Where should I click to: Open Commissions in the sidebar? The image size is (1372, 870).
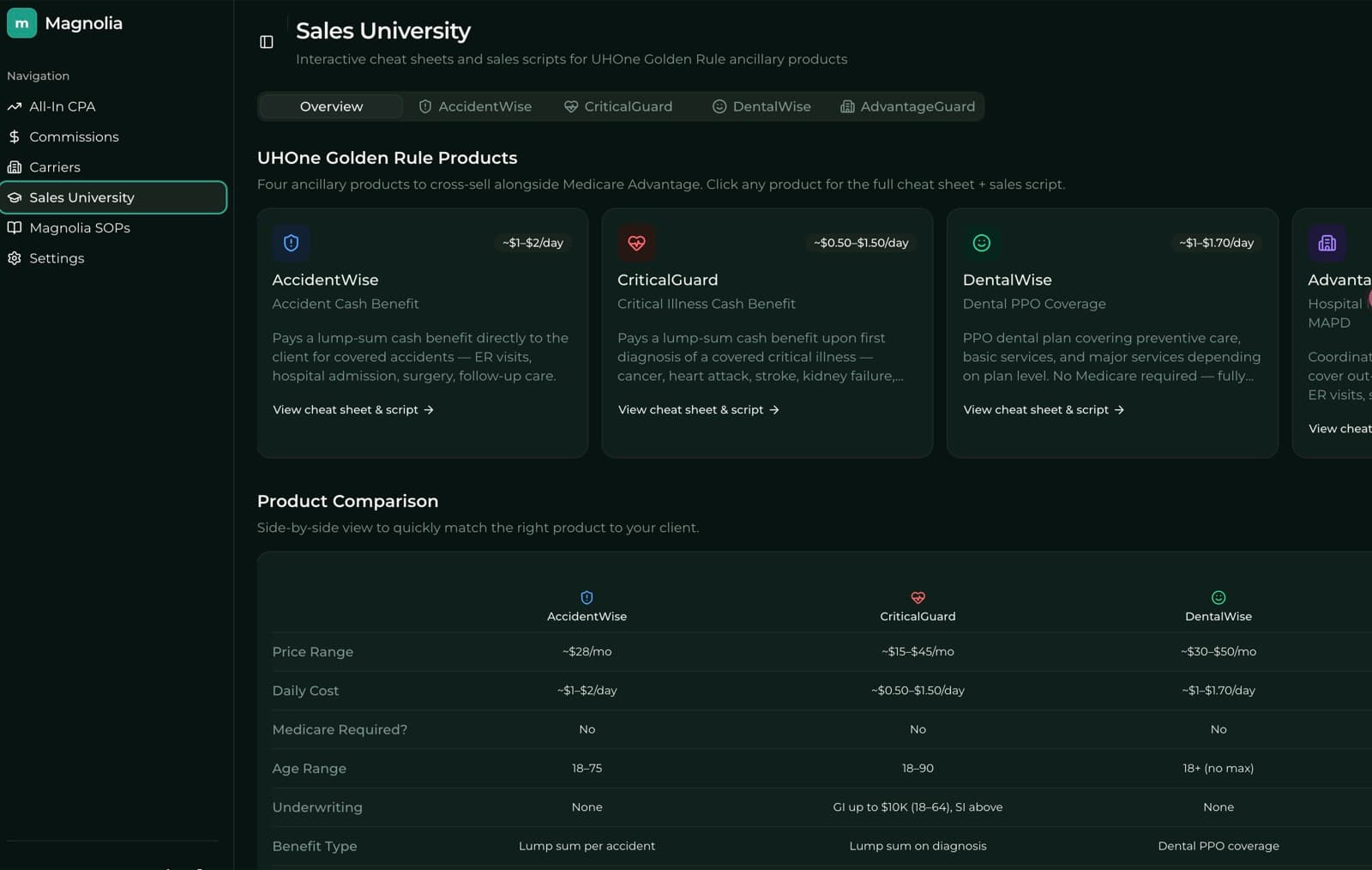point(113,136)
